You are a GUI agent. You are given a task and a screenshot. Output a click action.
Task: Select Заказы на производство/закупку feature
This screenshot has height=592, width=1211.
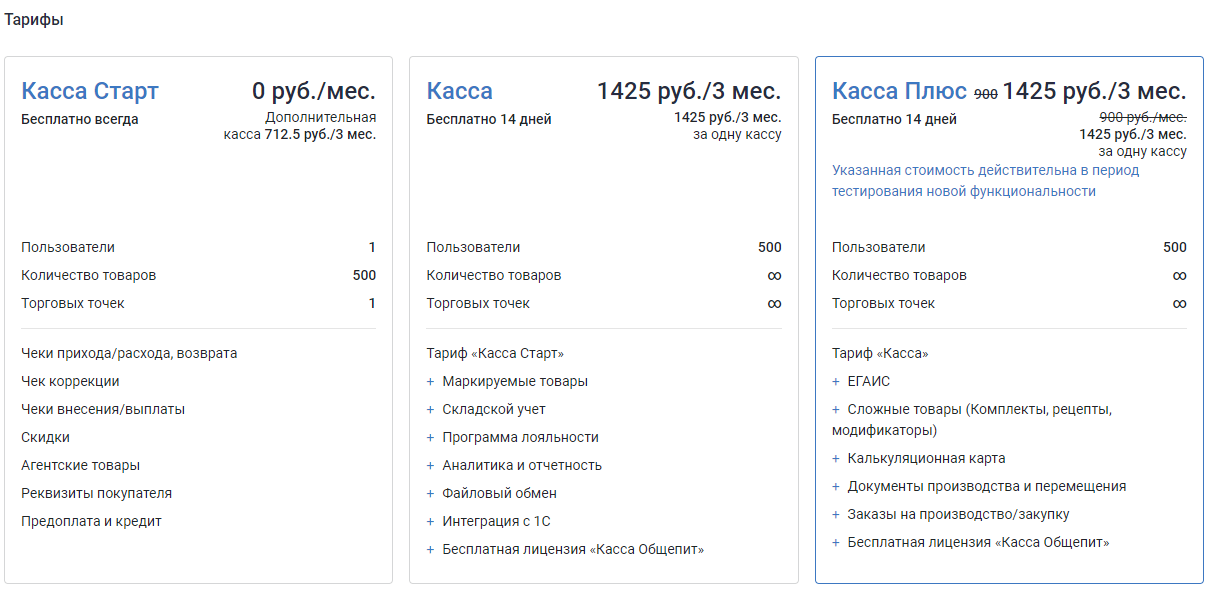point(958,514)
